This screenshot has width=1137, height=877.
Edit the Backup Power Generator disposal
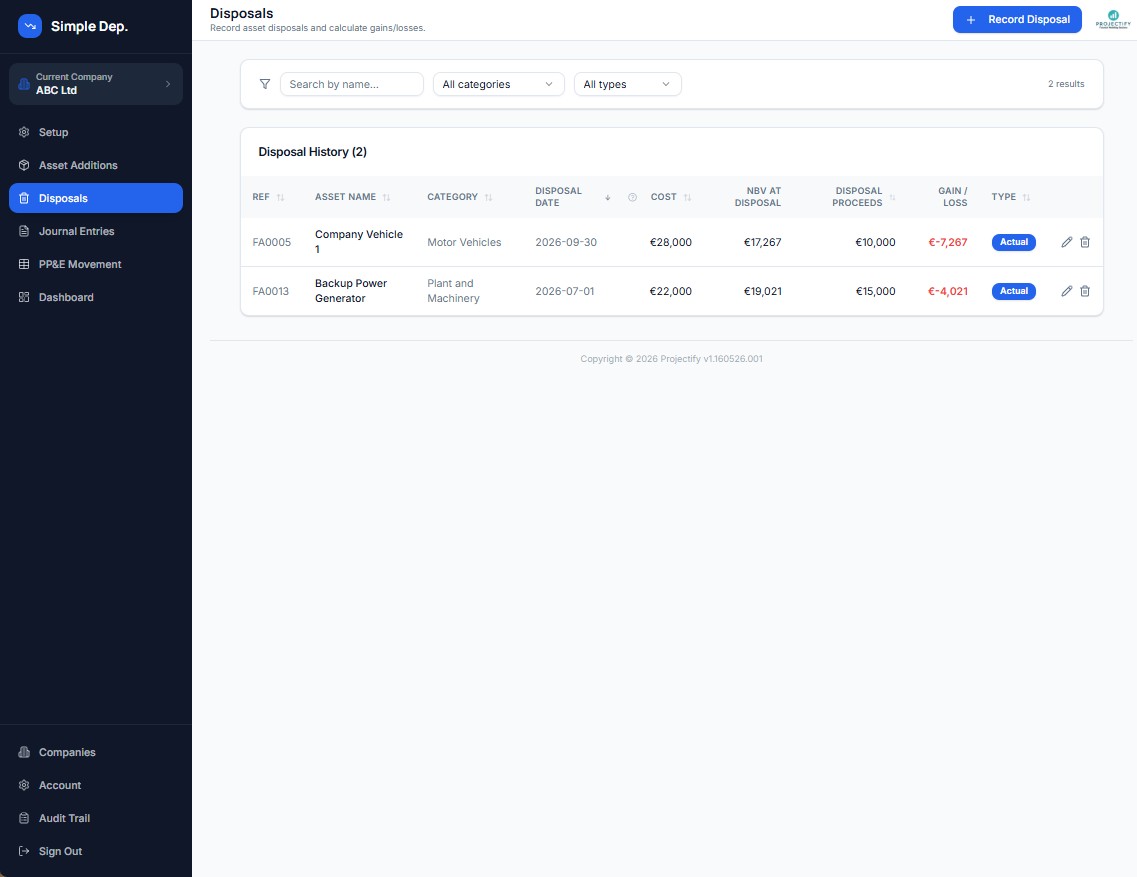click(1066, 291)
